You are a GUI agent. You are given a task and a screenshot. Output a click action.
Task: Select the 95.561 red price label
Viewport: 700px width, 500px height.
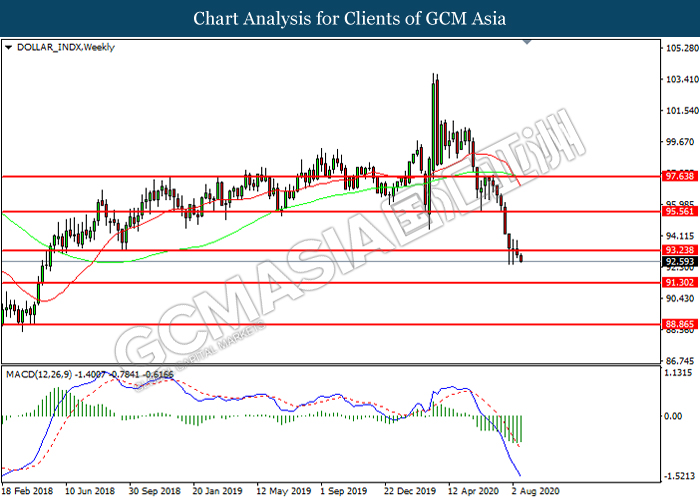(679, 211)
